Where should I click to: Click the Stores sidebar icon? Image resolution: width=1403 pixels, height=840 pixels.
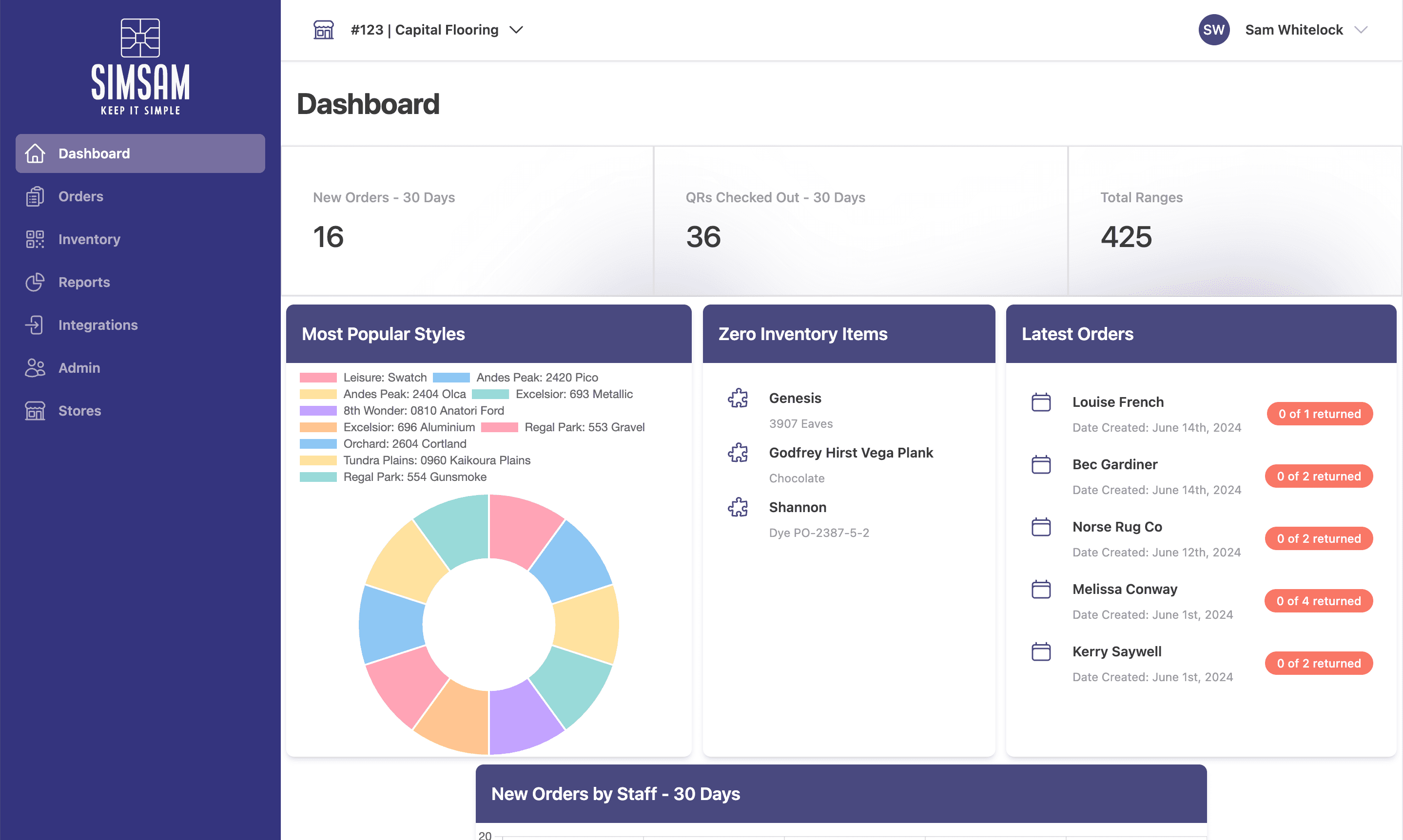(34, 410)
